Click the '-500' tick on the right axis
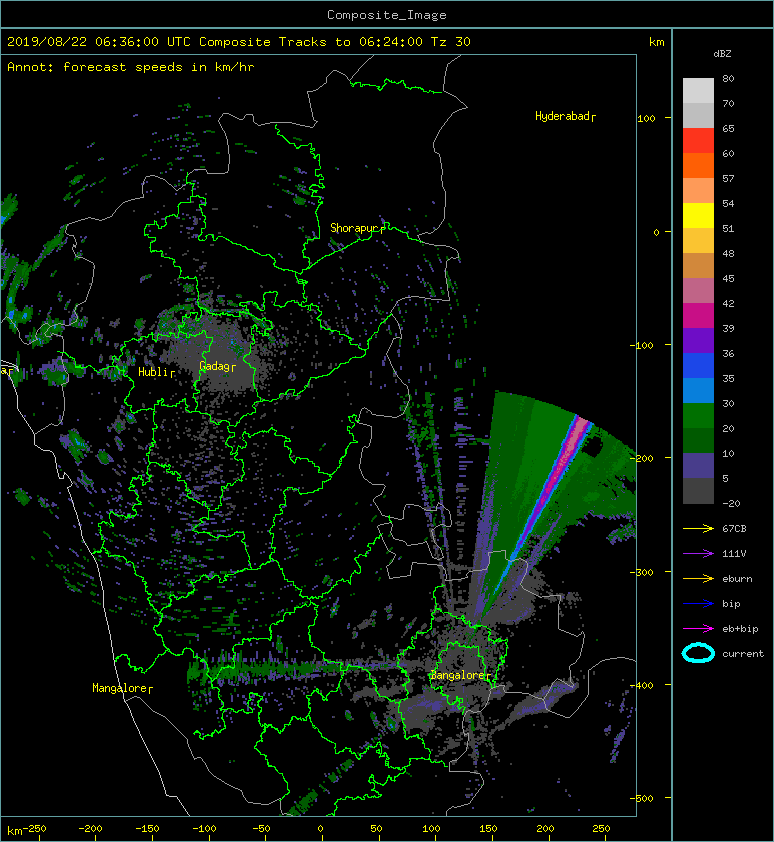This screenshot has height=842, width=774. tap(641, 799)
